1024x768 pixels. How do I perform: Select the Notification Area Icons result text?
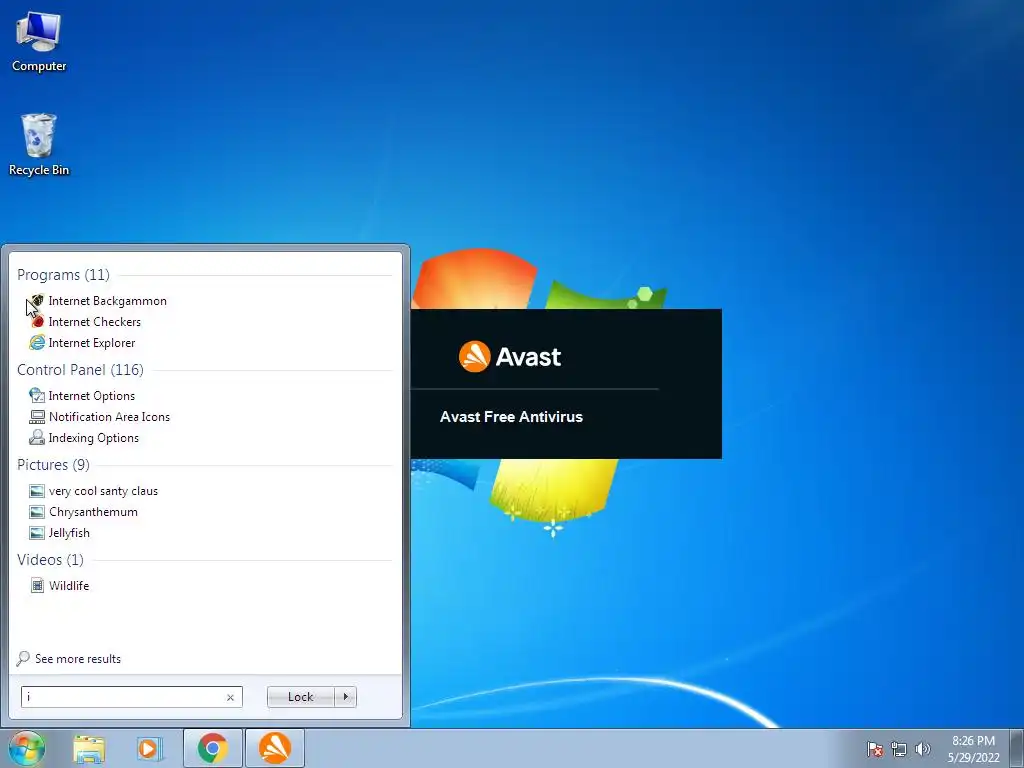[109, 417]
